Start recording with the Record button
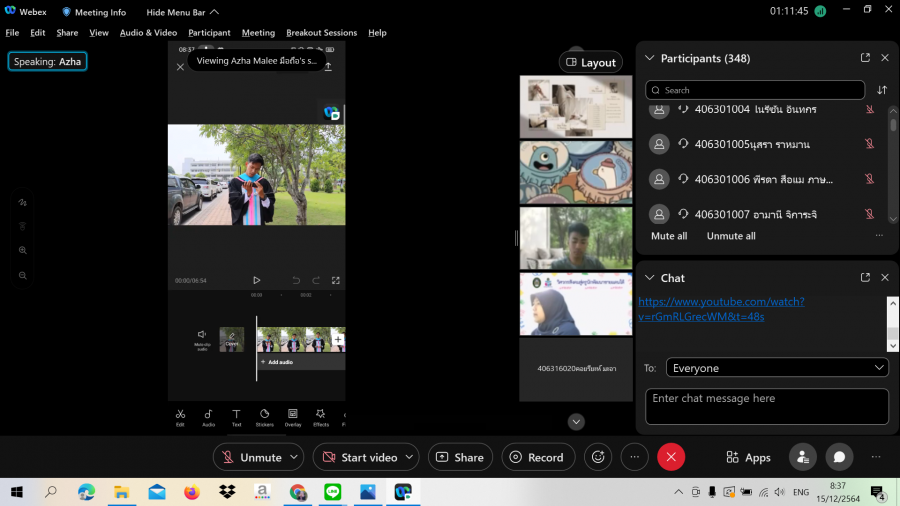 (x=537, y=457)
